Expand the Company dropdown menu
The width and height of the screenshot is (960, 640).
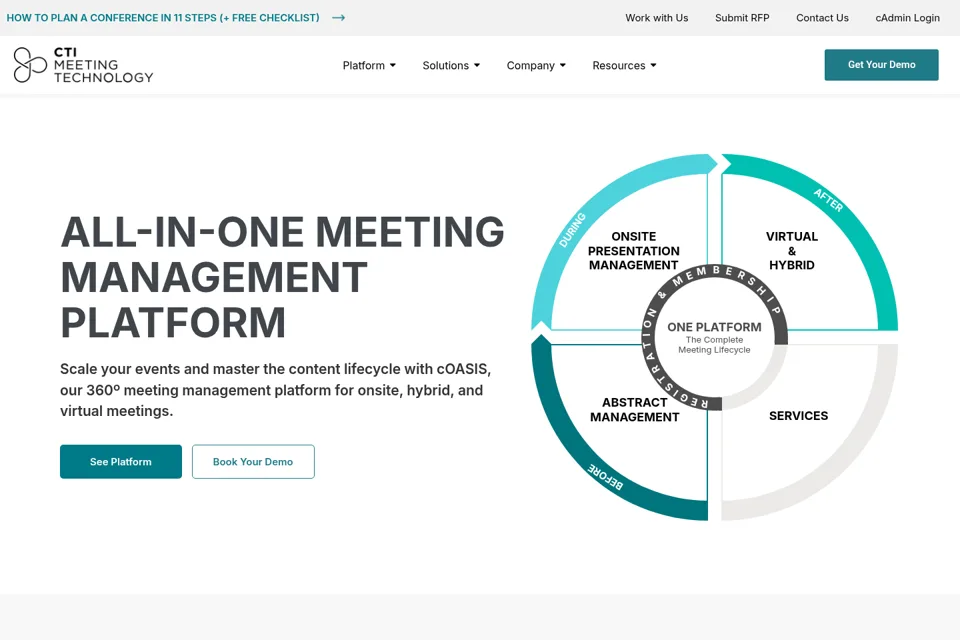[536, 66]
